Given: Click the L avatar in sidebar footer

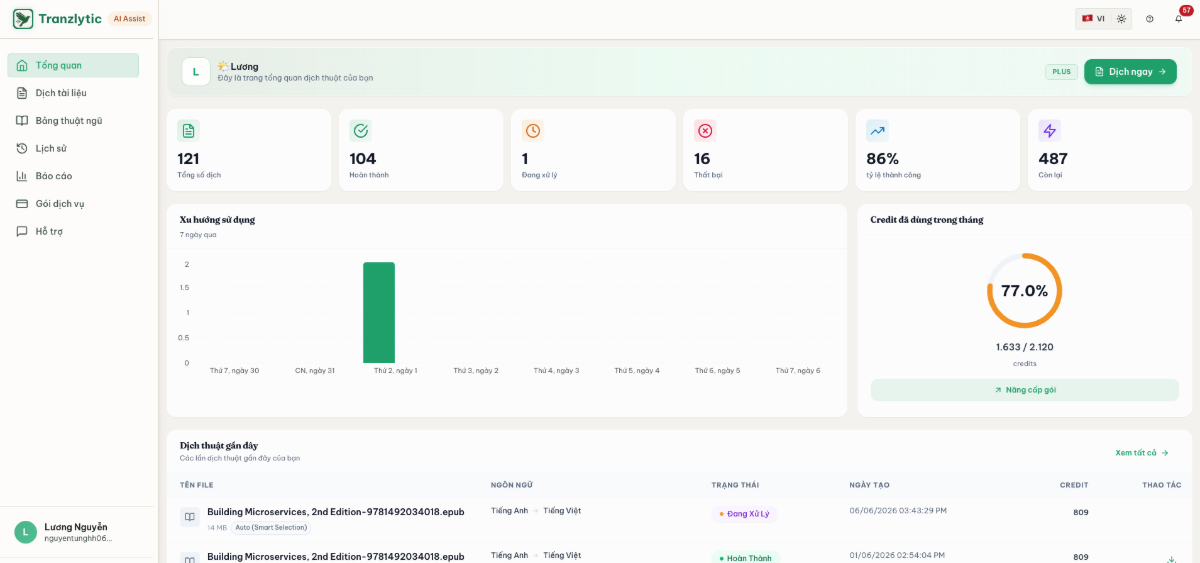Looking at the screenshot, I should [x=25, y=532].
